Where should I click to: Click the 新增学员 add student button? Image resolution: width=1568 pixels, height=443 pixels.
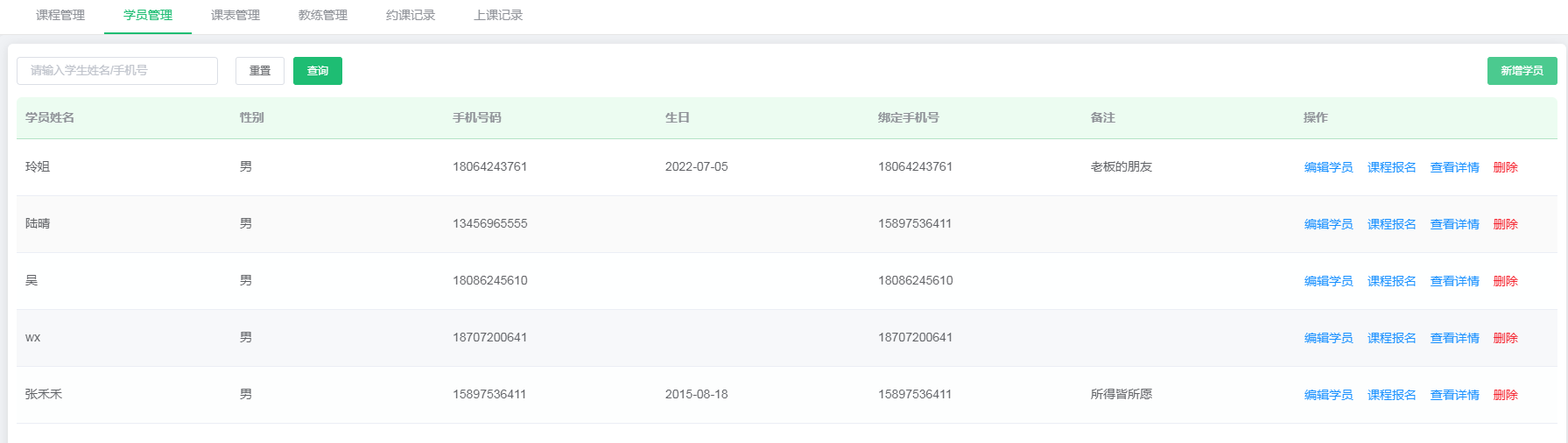tap(1522, 71)
